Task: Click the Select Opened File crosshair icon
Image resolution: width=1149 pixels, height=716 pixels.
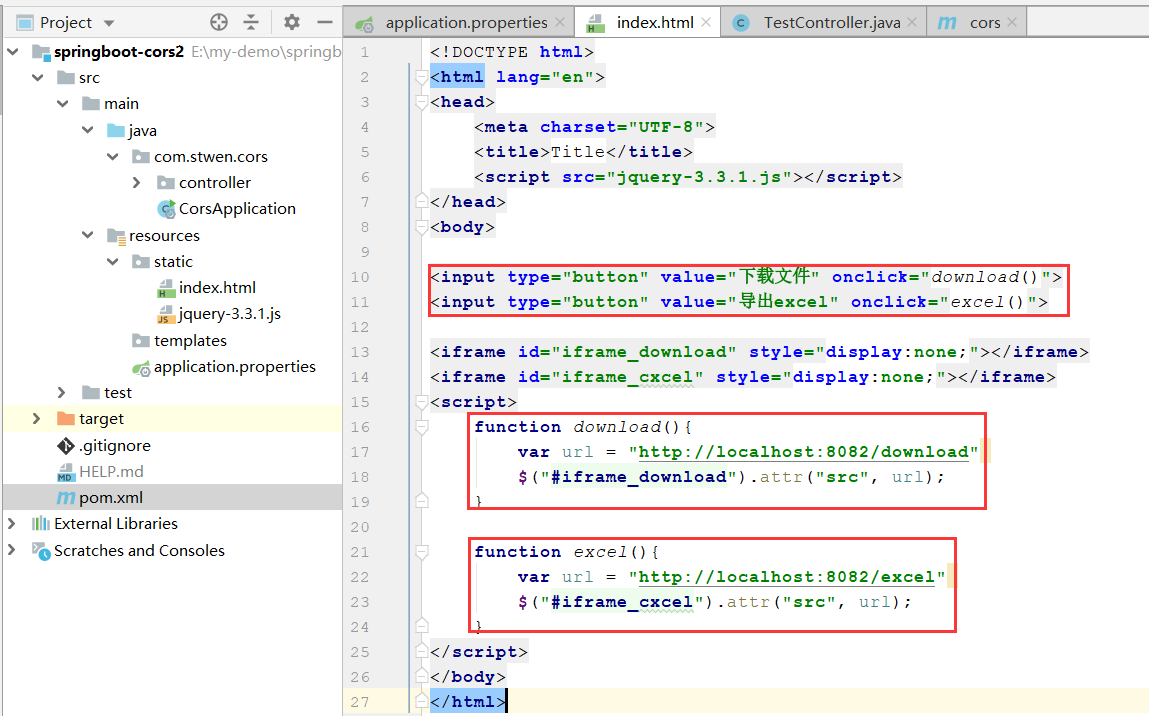Action: pyautogui.click(x=218, y=21)
